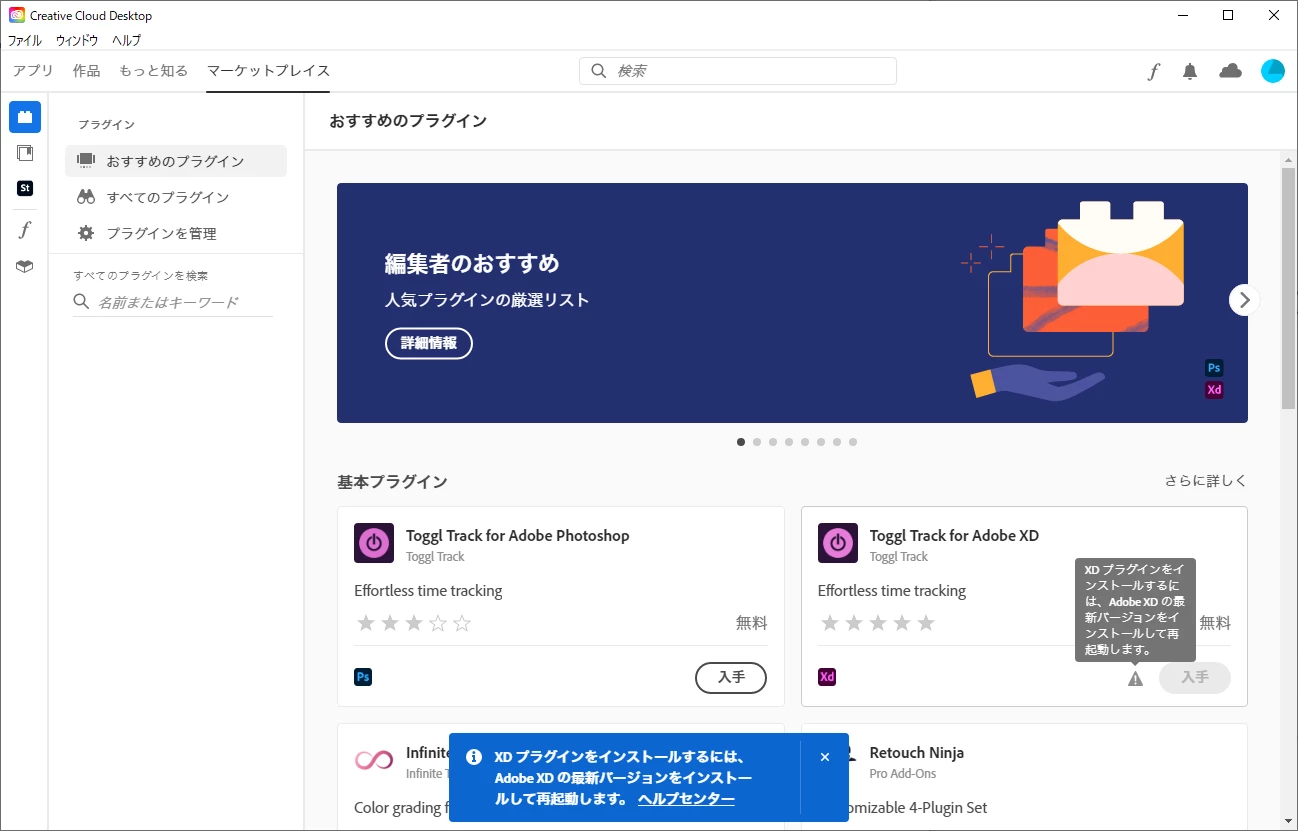Open the ファイル menu
1298x831 pixels.
coord(25,41)
